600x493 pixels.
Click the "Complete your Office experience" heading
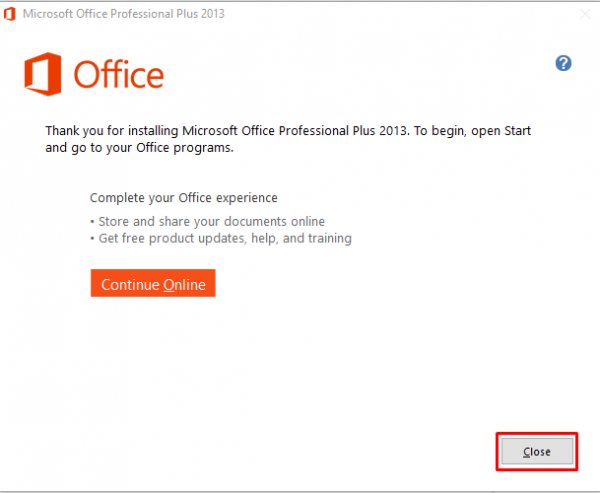point(183,198)
